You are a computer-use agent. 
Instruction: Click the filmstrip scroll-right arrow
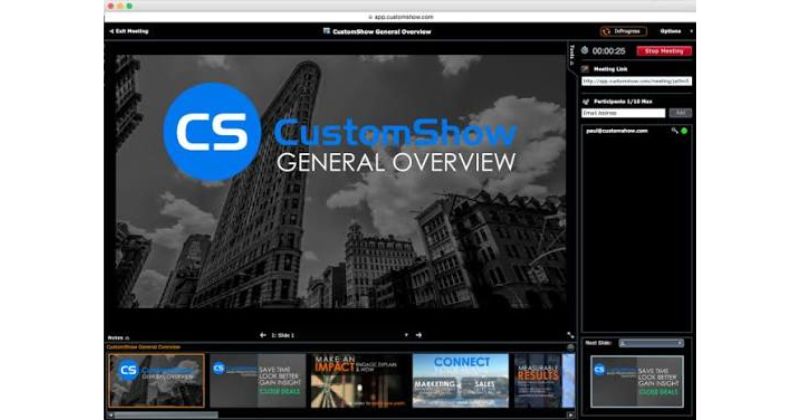click(x=571, y=415)
